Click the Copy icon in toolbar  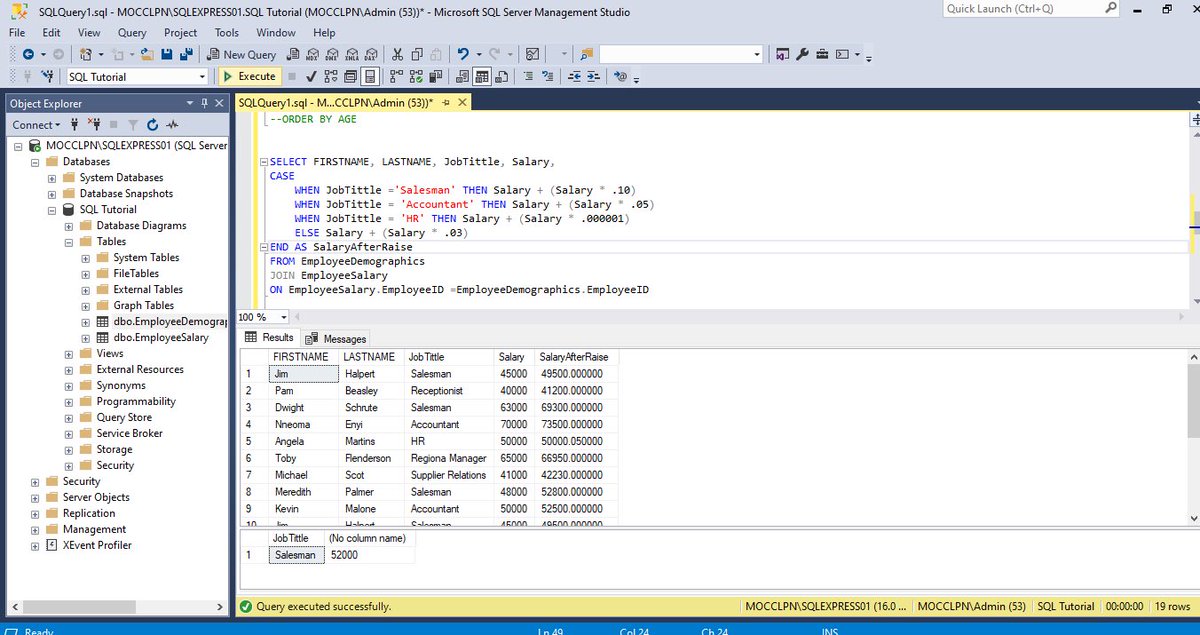click(x=417, y=54)
